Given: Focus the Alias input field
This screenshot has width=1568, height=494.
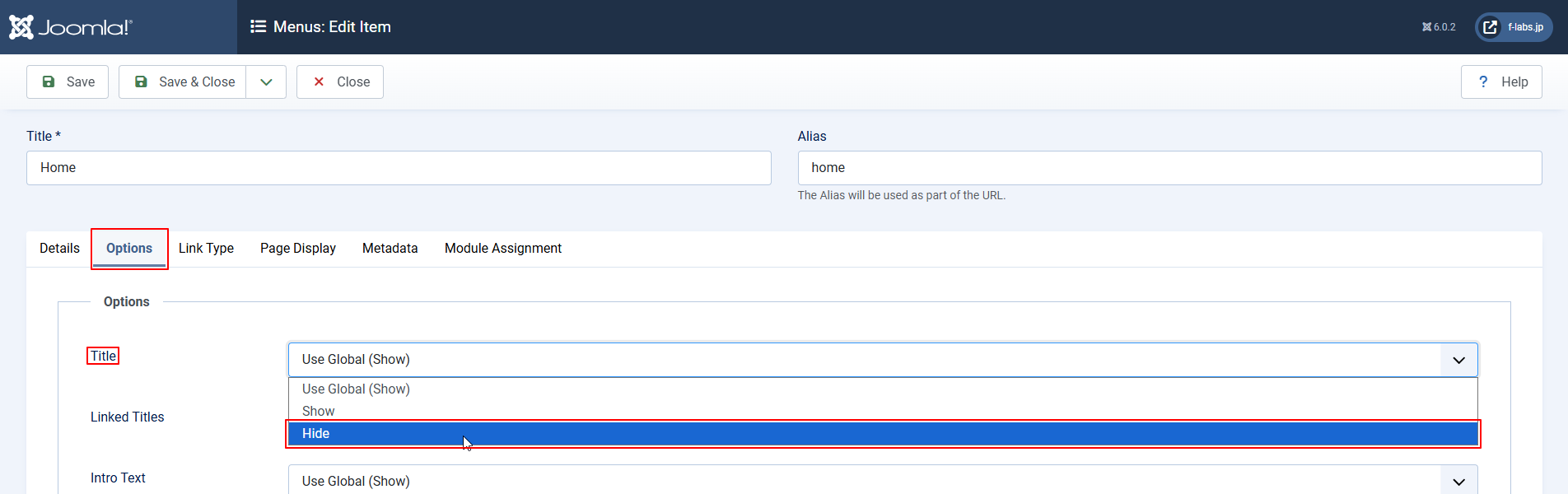Looking at the screenshot, I should (1169, 168).
